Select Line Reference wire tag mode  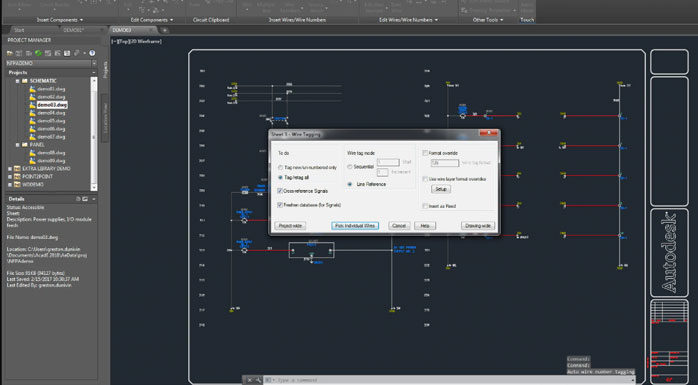coord(350,184)
